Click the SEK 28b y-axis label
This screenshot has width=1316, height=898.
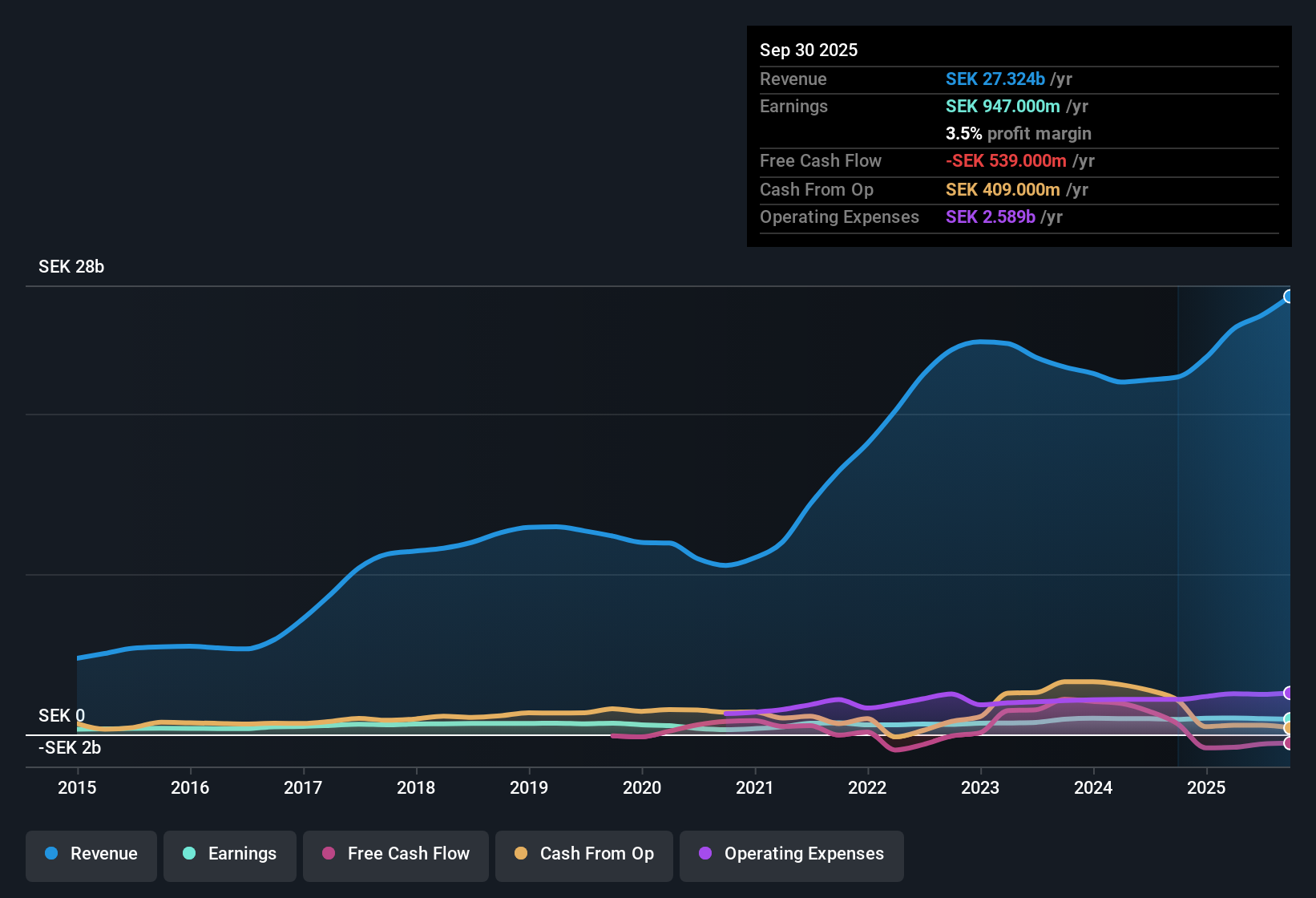(x=71, y=267)
